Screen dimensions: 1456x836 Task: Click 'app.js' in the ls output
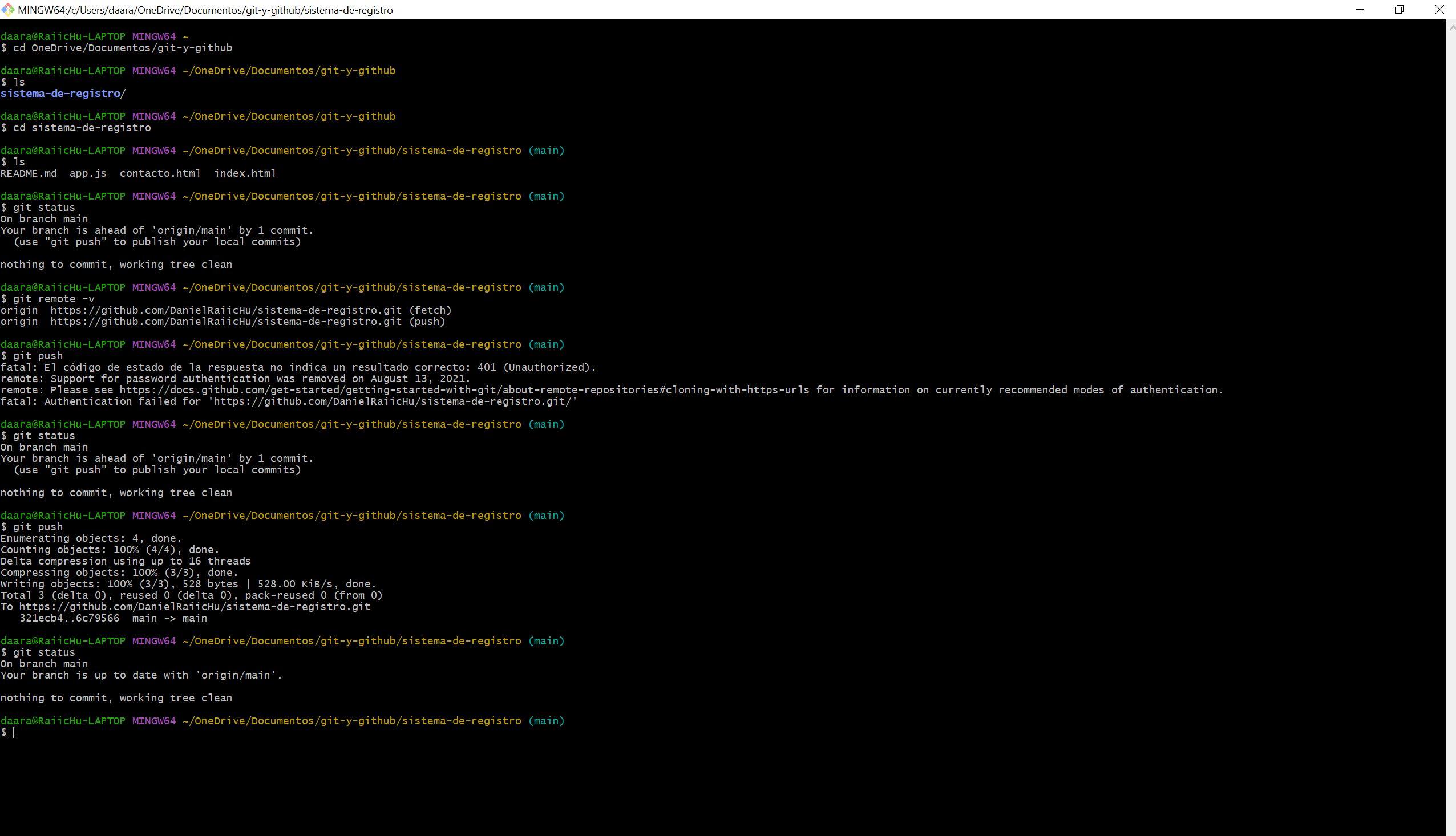click(88, 173)
